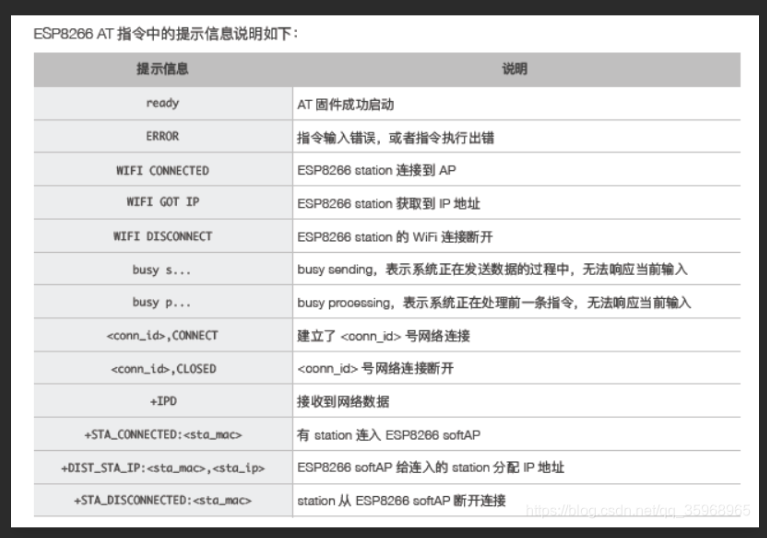Select the 'WIFI CONNECTED' cell
Image resolution: width=767 pixels, height=538 pixels.
[162, 171]
